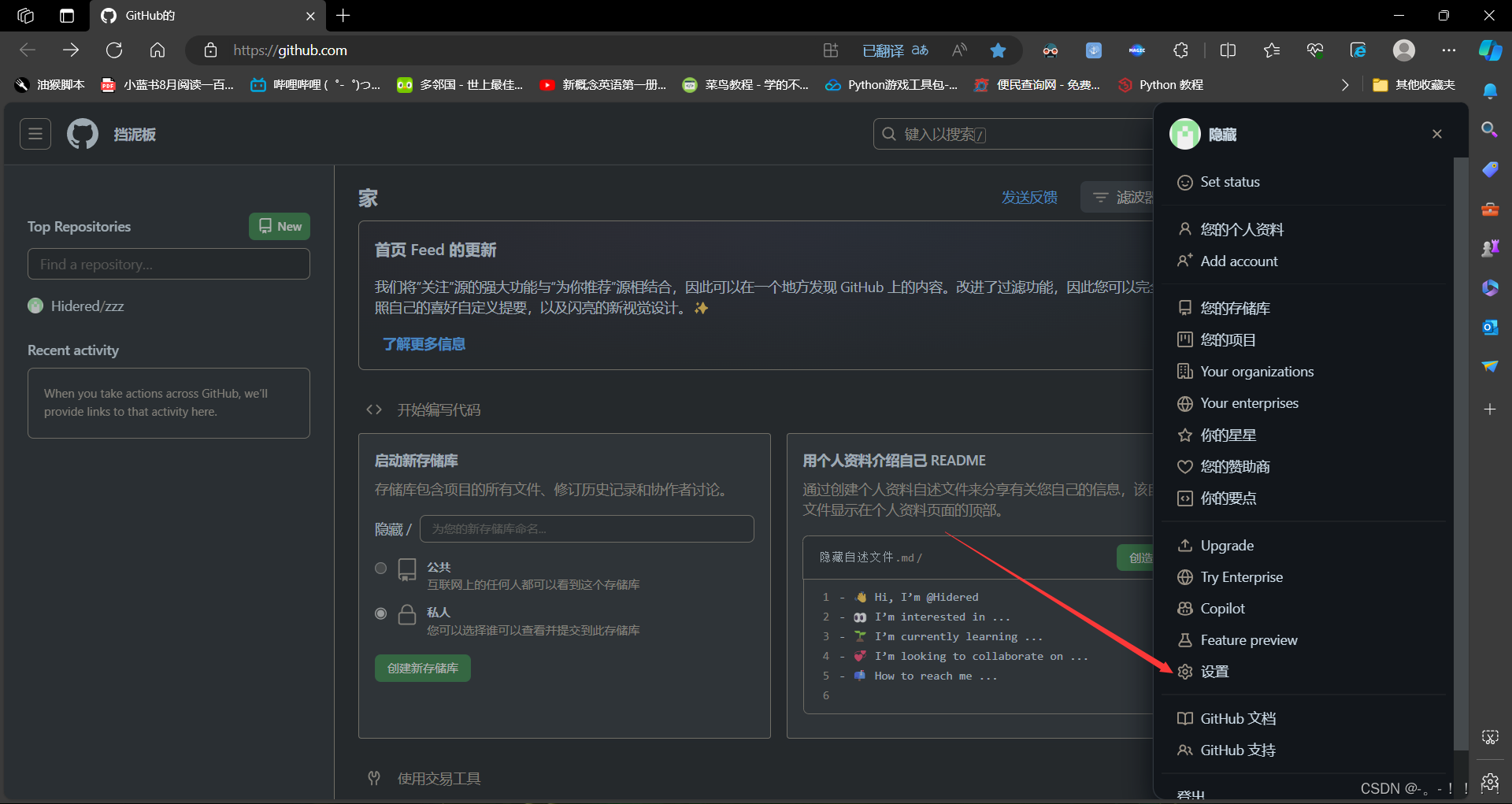Go to Your organizations
This screenshot has width=1512, height=804.
point(1304,371)
